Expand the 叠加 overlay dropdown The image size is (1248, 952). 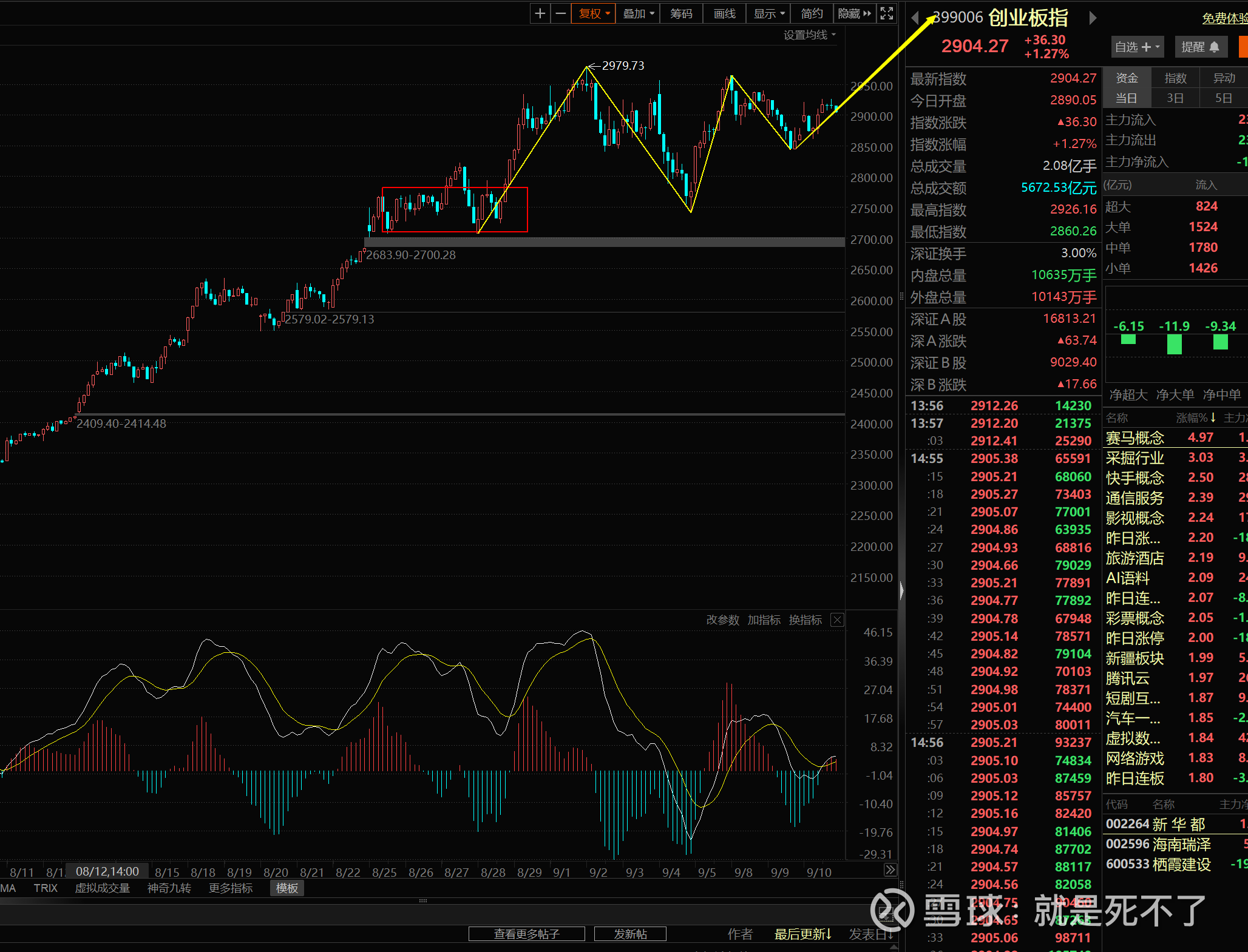[x=639, y=13]
